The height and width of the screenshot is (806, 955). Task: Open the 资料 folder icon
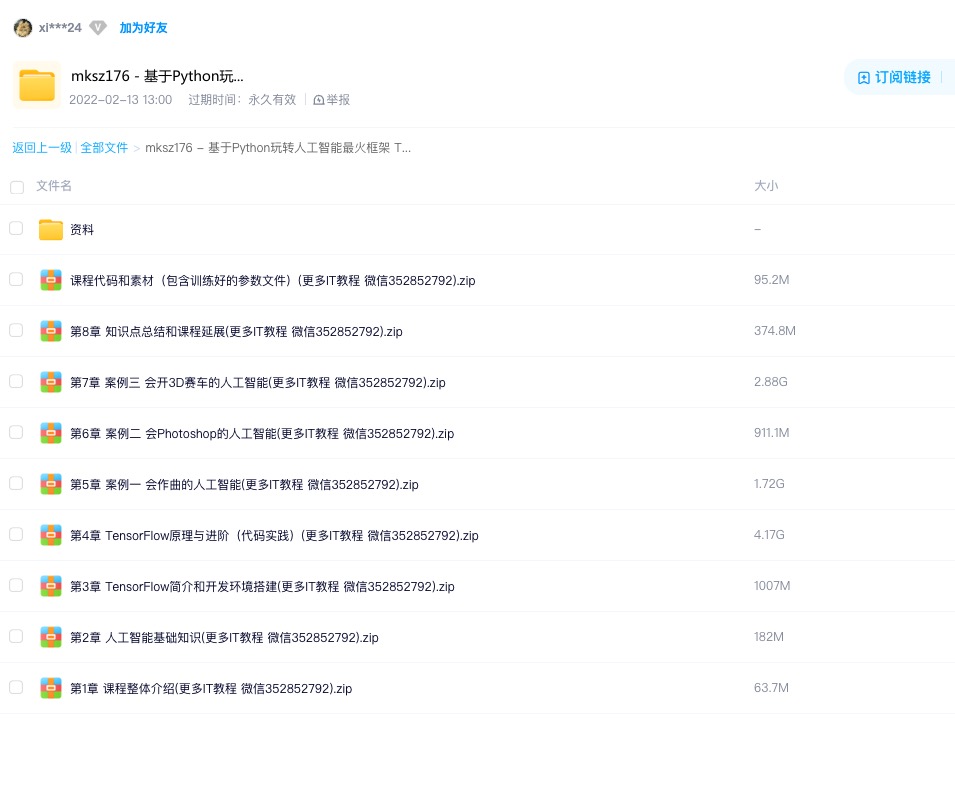51,230
